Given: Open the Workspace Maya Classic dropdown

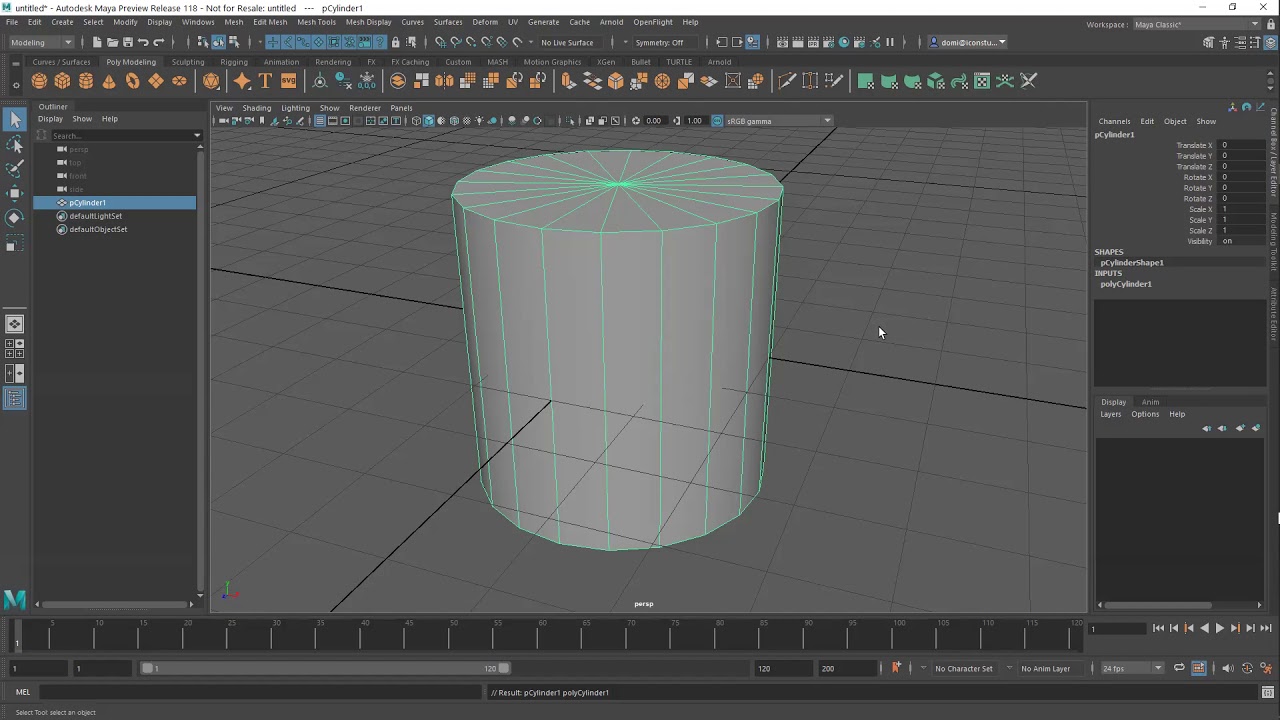Looking at the screenshot, I should point(1198,24).
